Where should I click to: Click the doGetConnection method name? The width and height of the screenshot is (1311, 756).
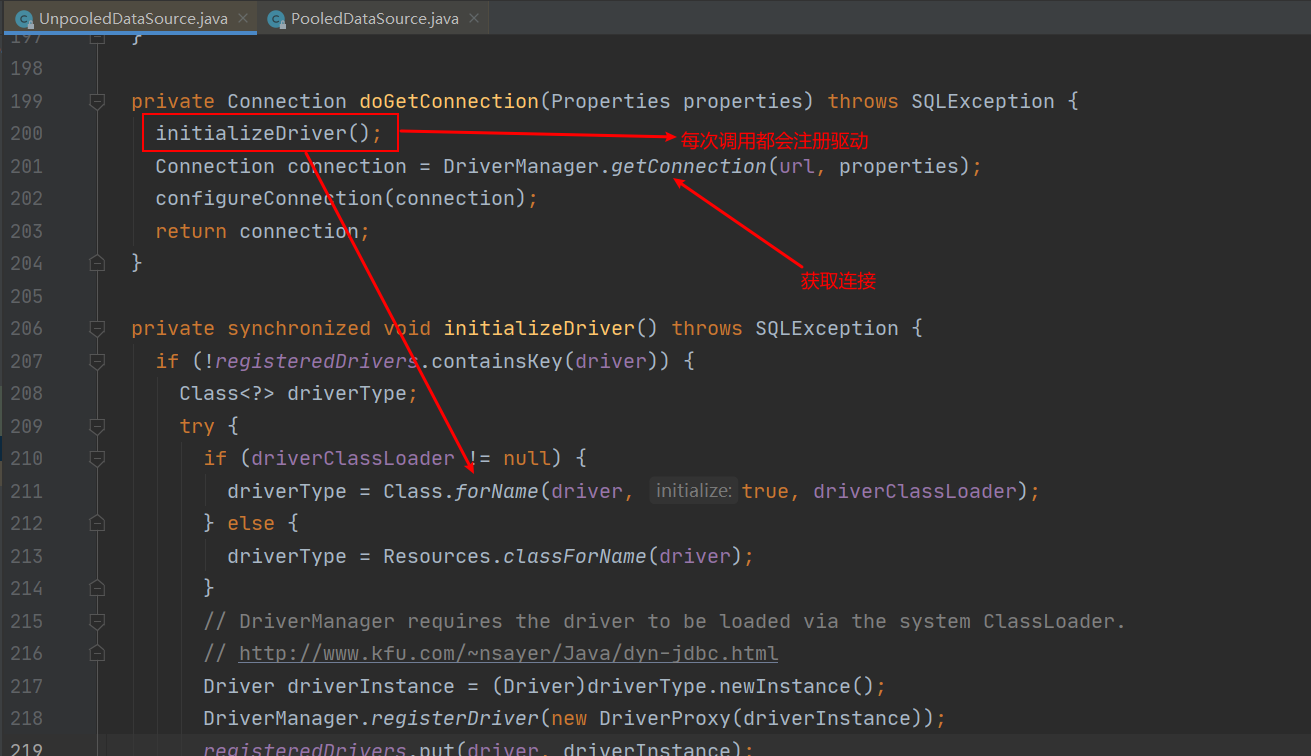pos(449,101)
